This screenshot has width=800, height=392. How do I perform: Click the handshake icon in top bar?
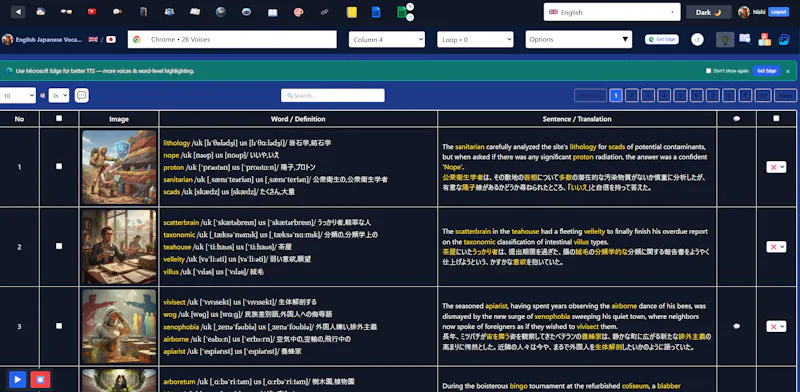coord(66,12)
